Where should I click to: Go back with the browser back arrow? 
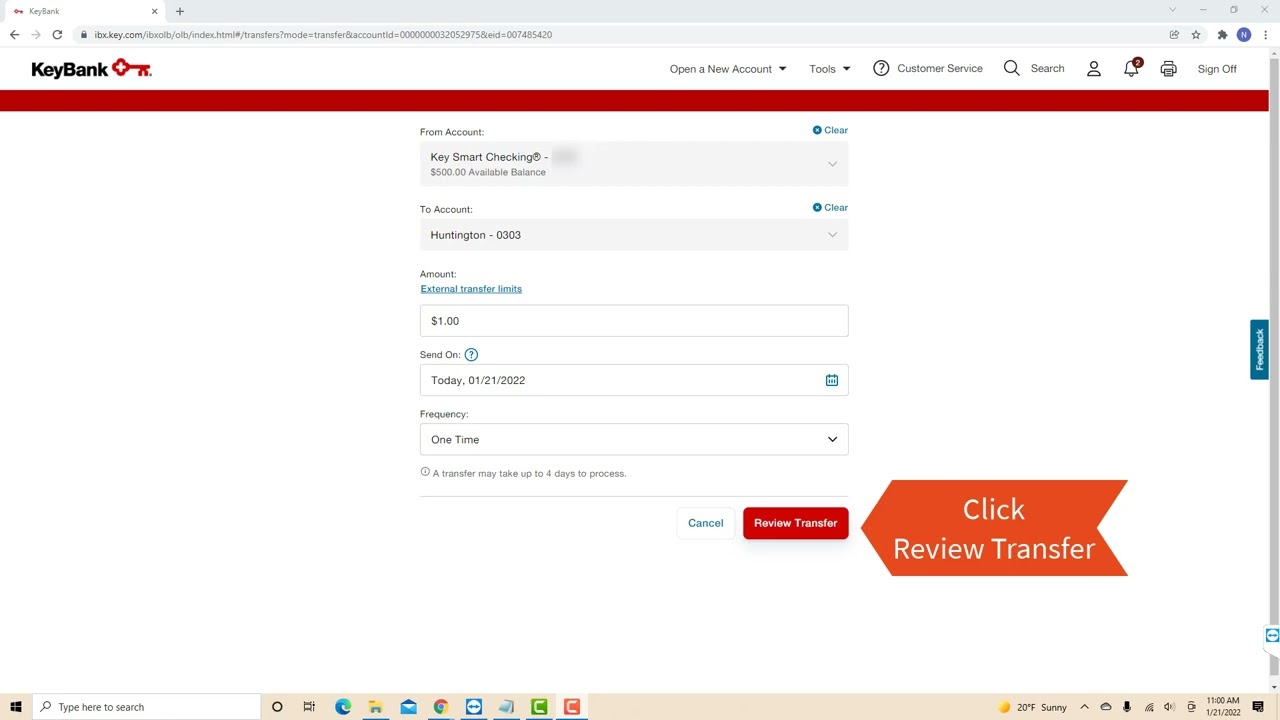[14, 34]
